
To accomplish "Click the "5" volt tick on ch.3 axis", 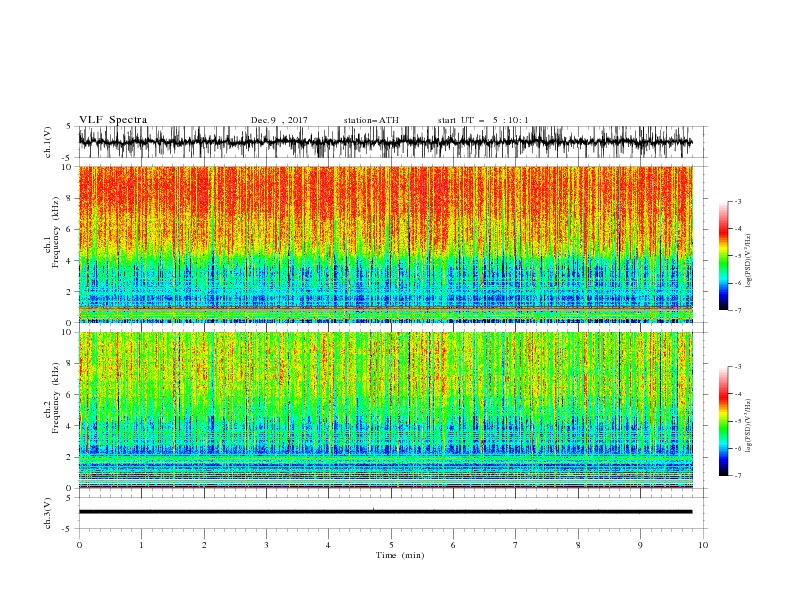I will click(69, 497).
